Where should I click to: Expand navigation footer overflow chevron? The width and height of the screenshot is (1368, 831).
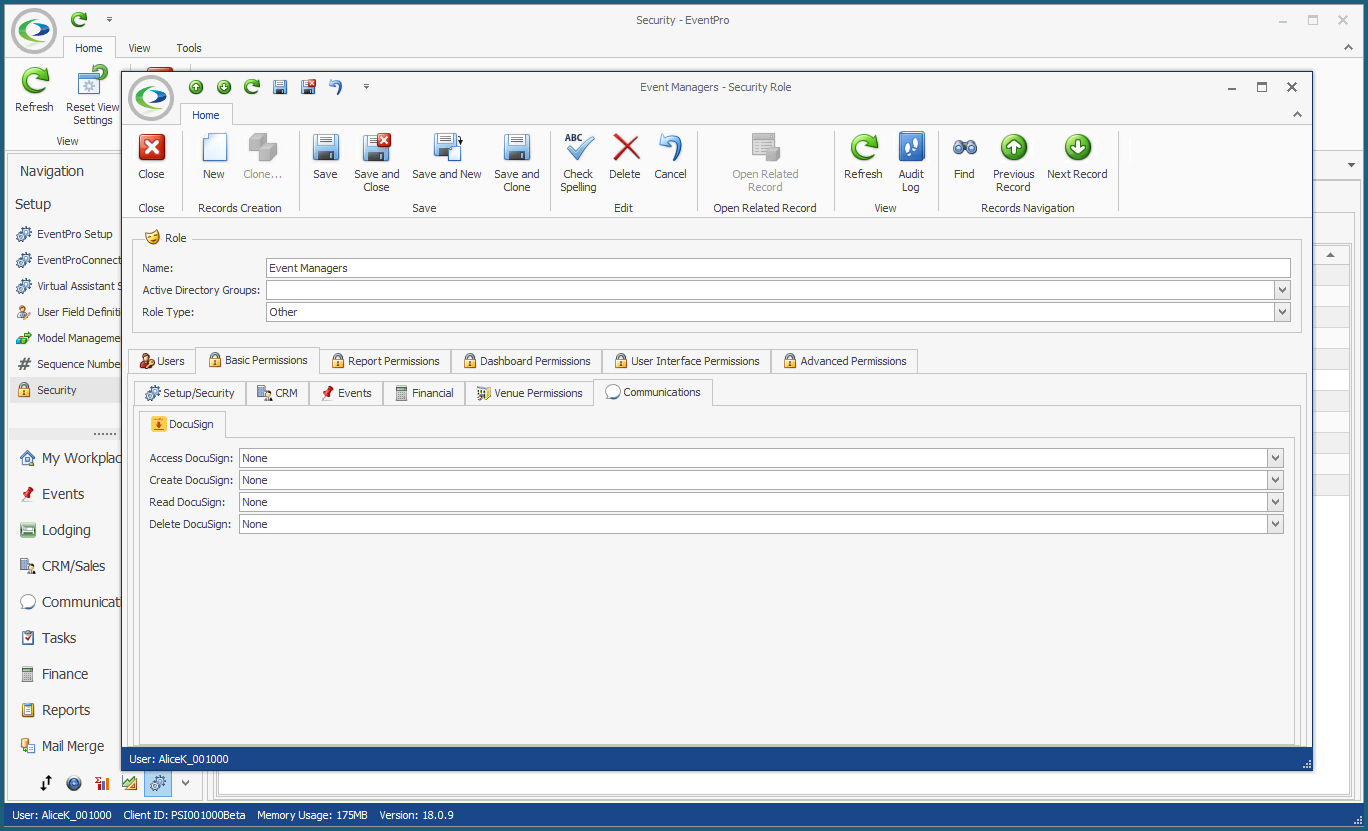click(185, 784)
